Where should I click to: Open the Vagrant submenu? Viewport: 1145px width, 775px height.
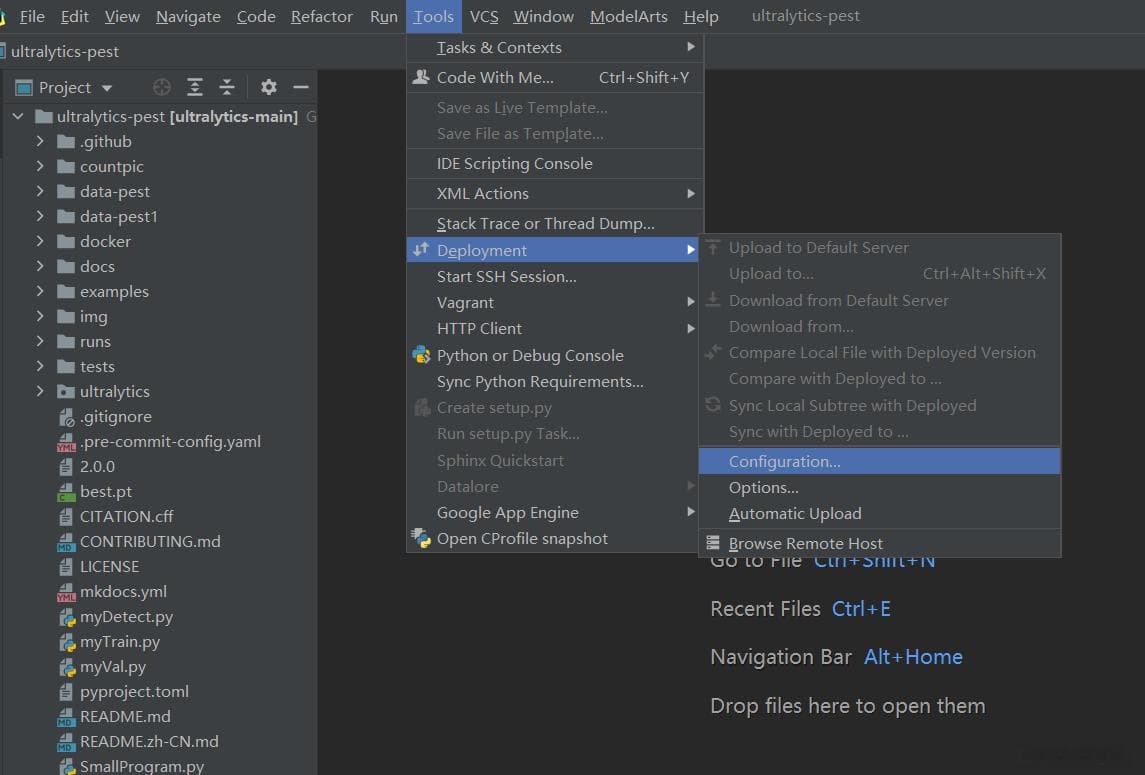point(553,302)
